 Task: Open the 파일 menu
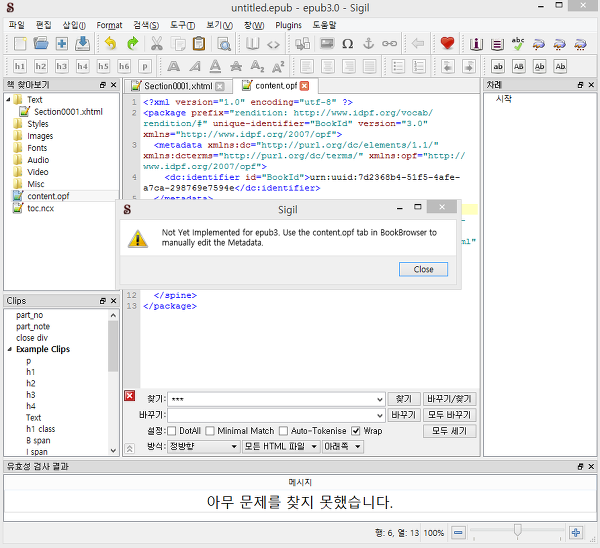coord(16,25)
